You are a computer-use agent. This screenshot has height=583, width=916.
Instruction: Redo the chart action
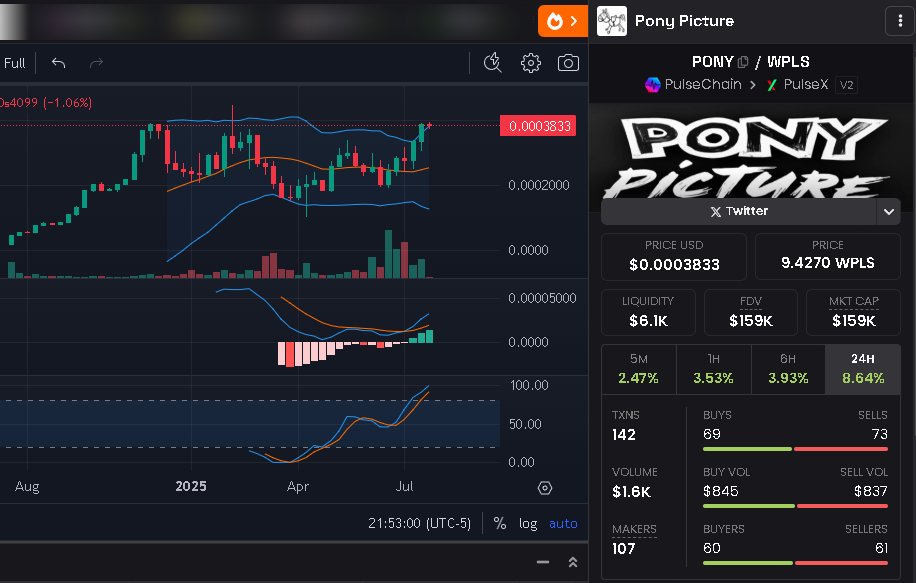(x=96, y=63)
